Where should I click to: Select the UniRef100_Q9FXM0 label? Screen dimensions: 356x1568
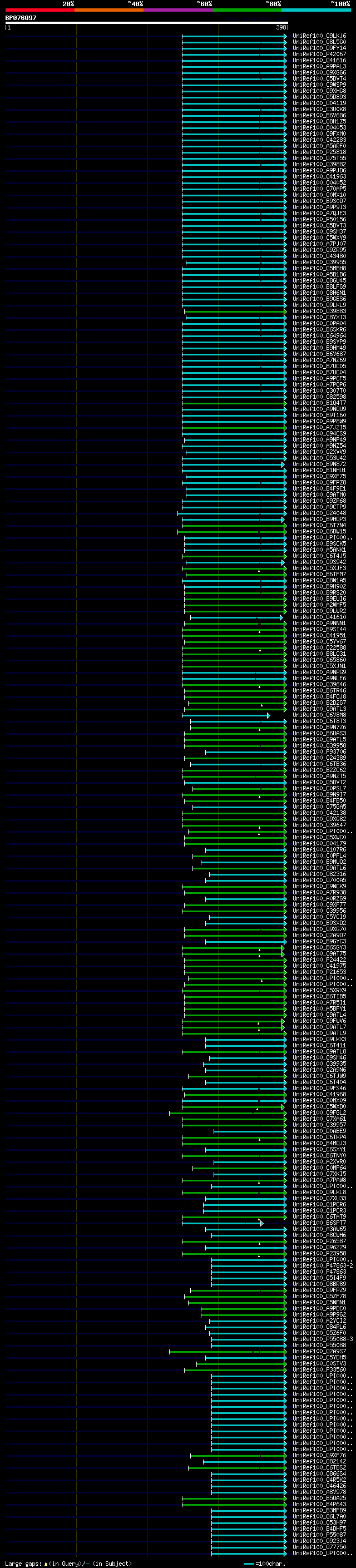pos(319,133)
